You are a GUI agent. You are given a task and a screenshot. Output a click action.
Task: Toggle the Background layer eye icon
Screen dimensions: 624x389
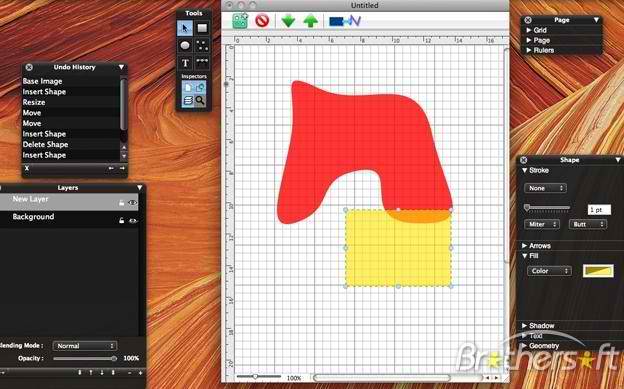pyautogui.click(x=133, y=221)
